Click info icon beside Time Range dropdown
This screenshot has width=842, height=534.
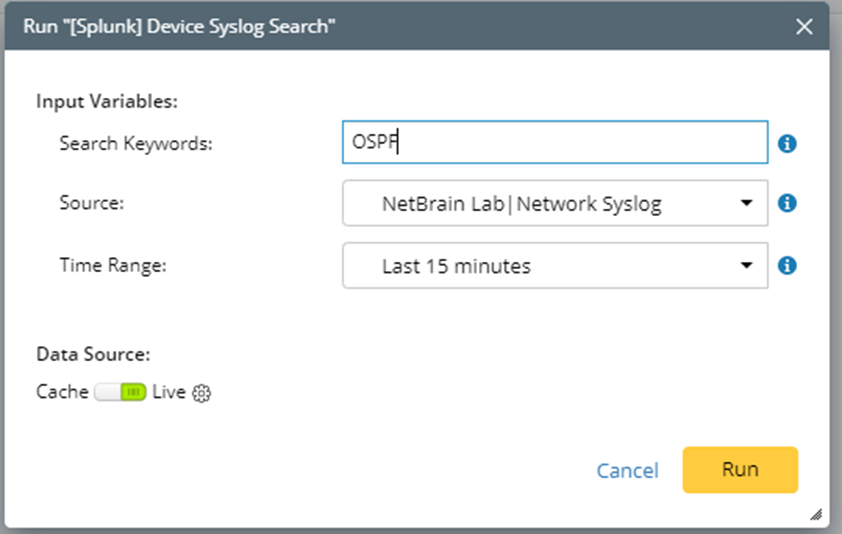tap(787, 266)
